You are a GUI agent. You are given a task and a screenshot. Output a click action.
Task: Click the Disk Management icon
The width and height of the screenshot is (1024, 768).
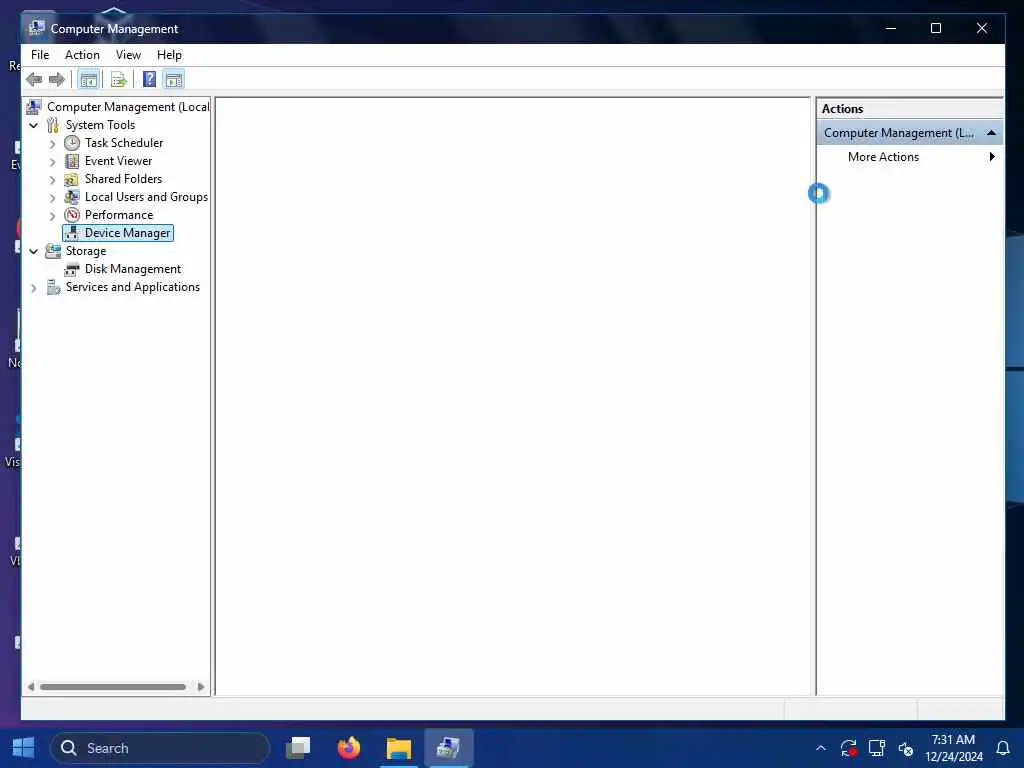pos(72,269)
